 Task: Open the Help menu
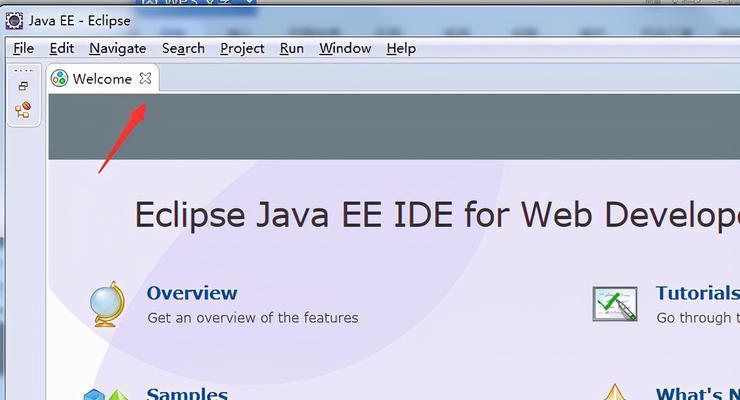[401, 49]
